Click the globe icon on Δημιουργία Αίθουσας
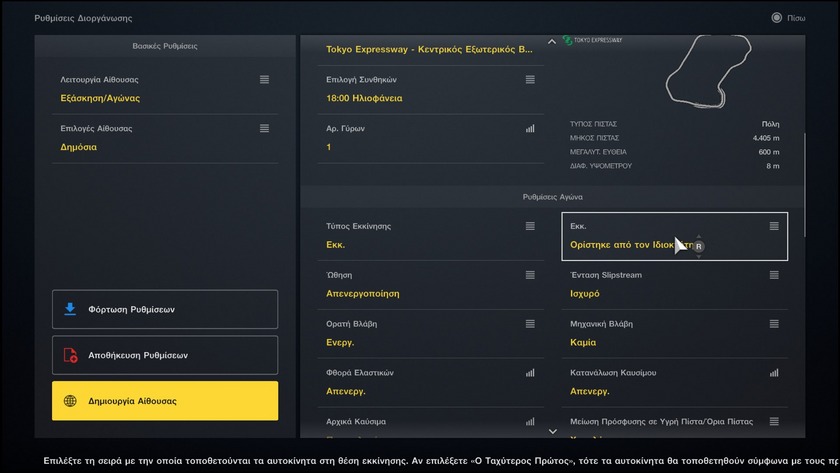The image size is (840, 473). tap(70, 401)
